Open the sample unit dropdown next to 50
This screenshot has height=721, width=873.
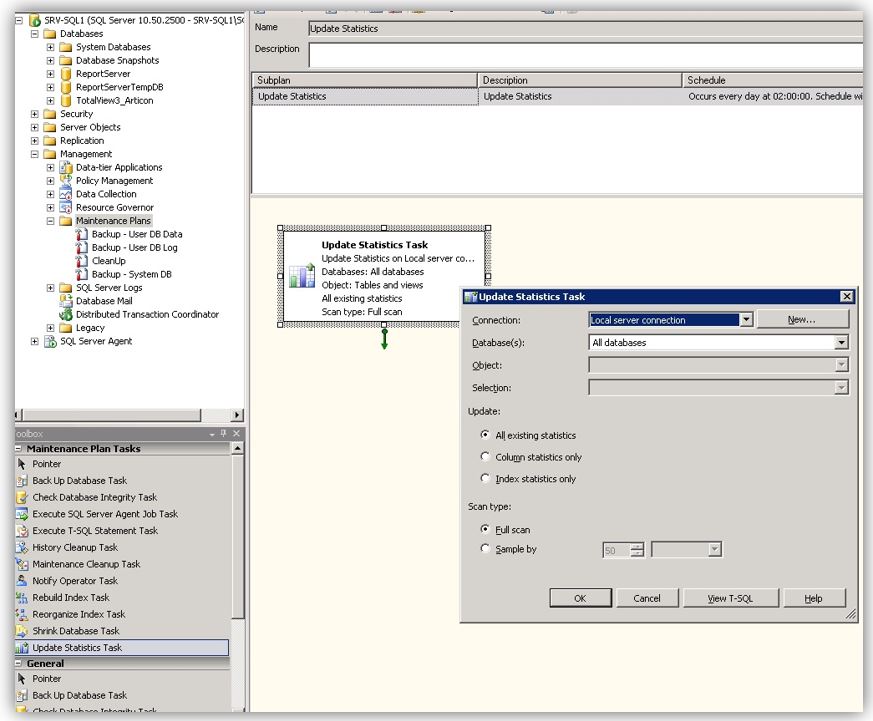tap(715, 550)
